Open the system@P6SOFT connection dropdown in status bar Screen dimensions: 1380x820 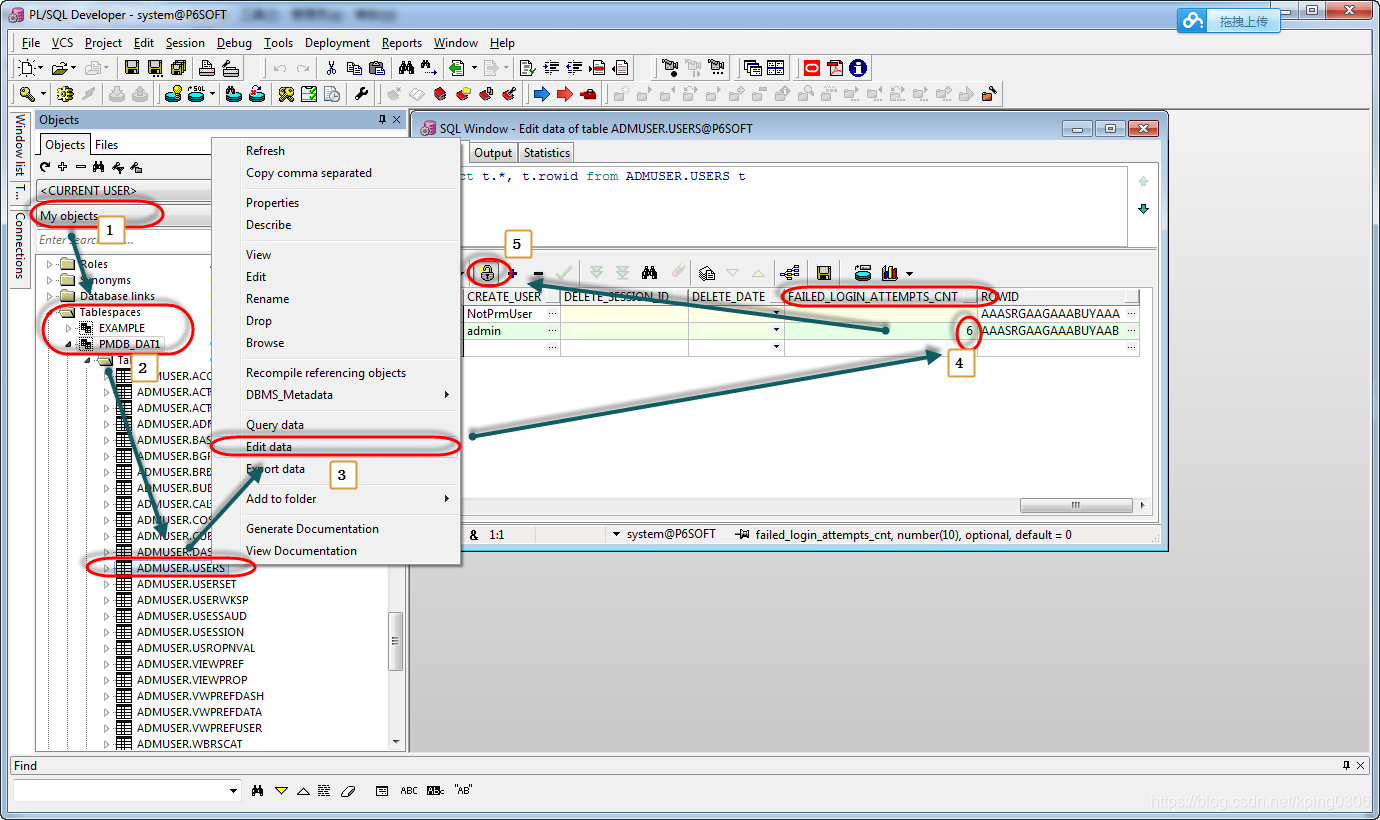pos(617,535)
